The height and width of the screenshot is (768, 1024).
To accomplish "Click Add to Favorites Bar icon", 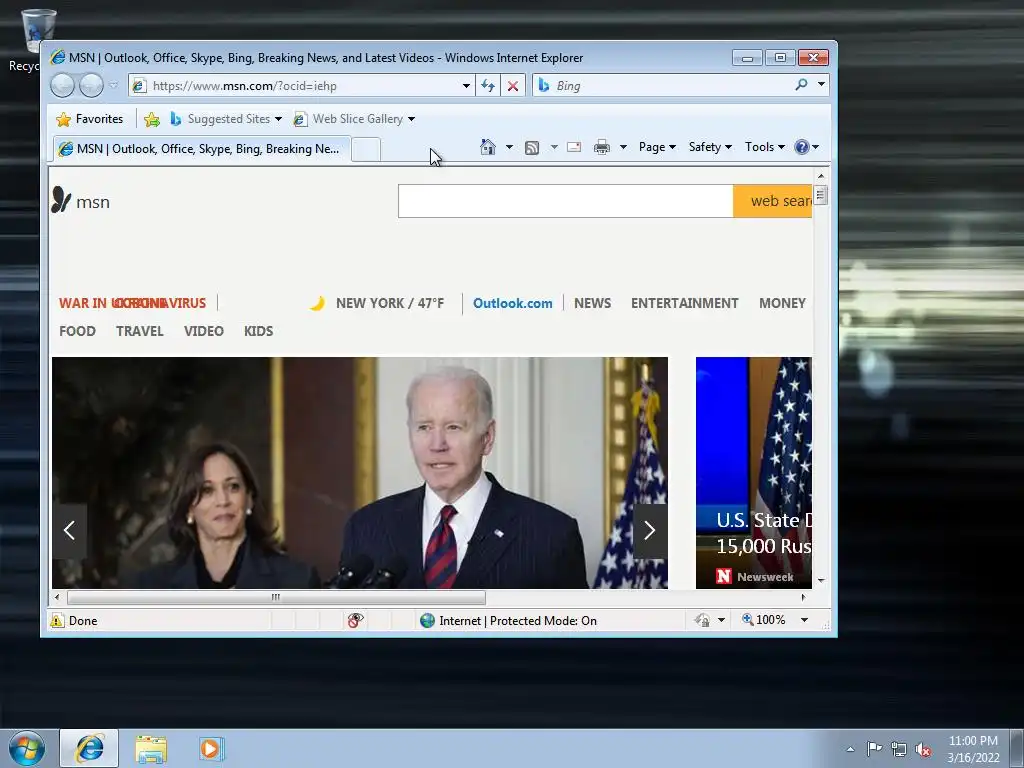I will (x=152, y=119).
